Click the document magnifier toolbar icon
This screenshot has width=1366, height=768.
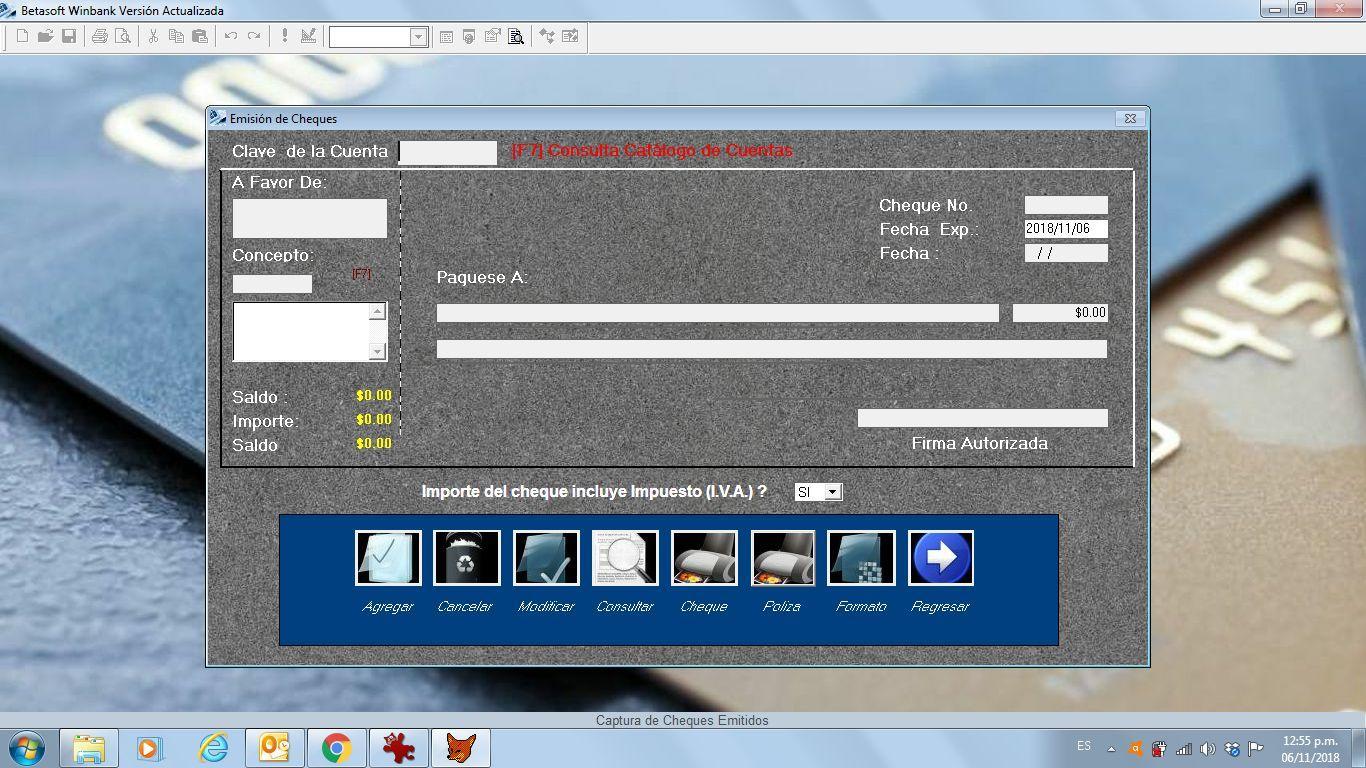tap(516, 36)
